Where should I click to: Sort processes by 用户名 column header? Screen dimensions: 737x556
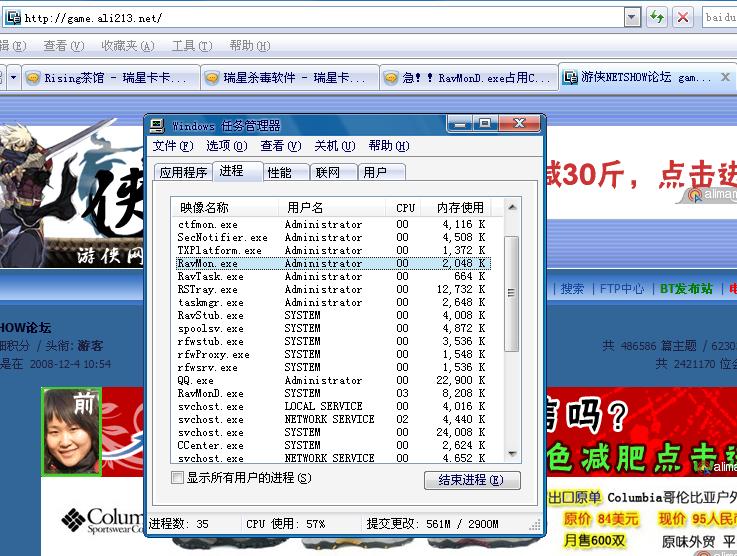point(332,207)
